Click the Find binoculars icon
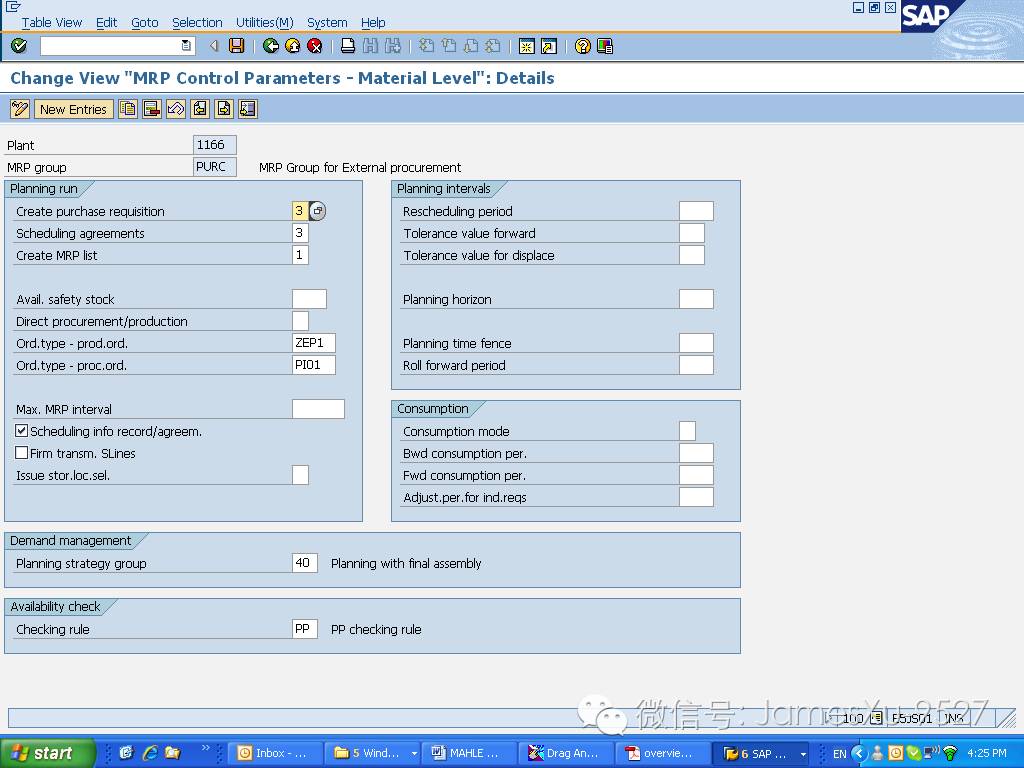1024x768 pixels. (x=370, y=46)
